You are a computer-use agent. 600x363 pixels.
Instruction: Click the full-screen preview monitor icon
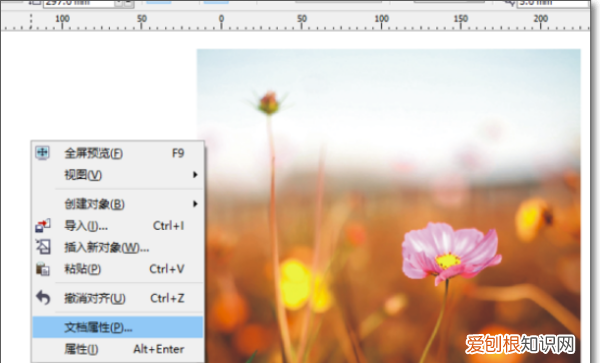tap(42, 153)
